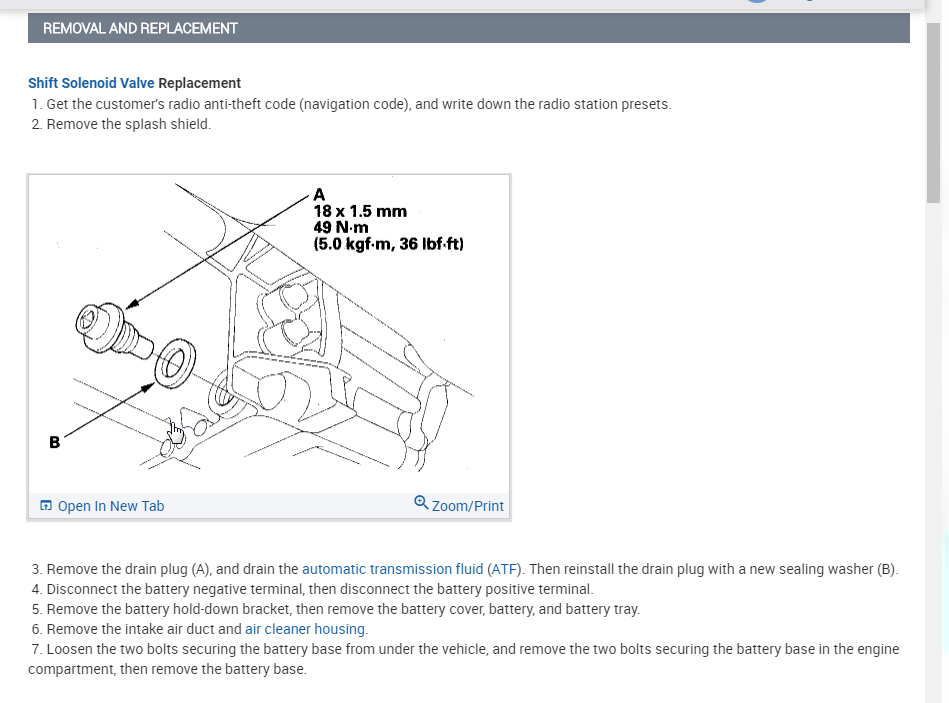Click the Zoom/Print text
Screen dimensions: 949x703
coord(467,506)
